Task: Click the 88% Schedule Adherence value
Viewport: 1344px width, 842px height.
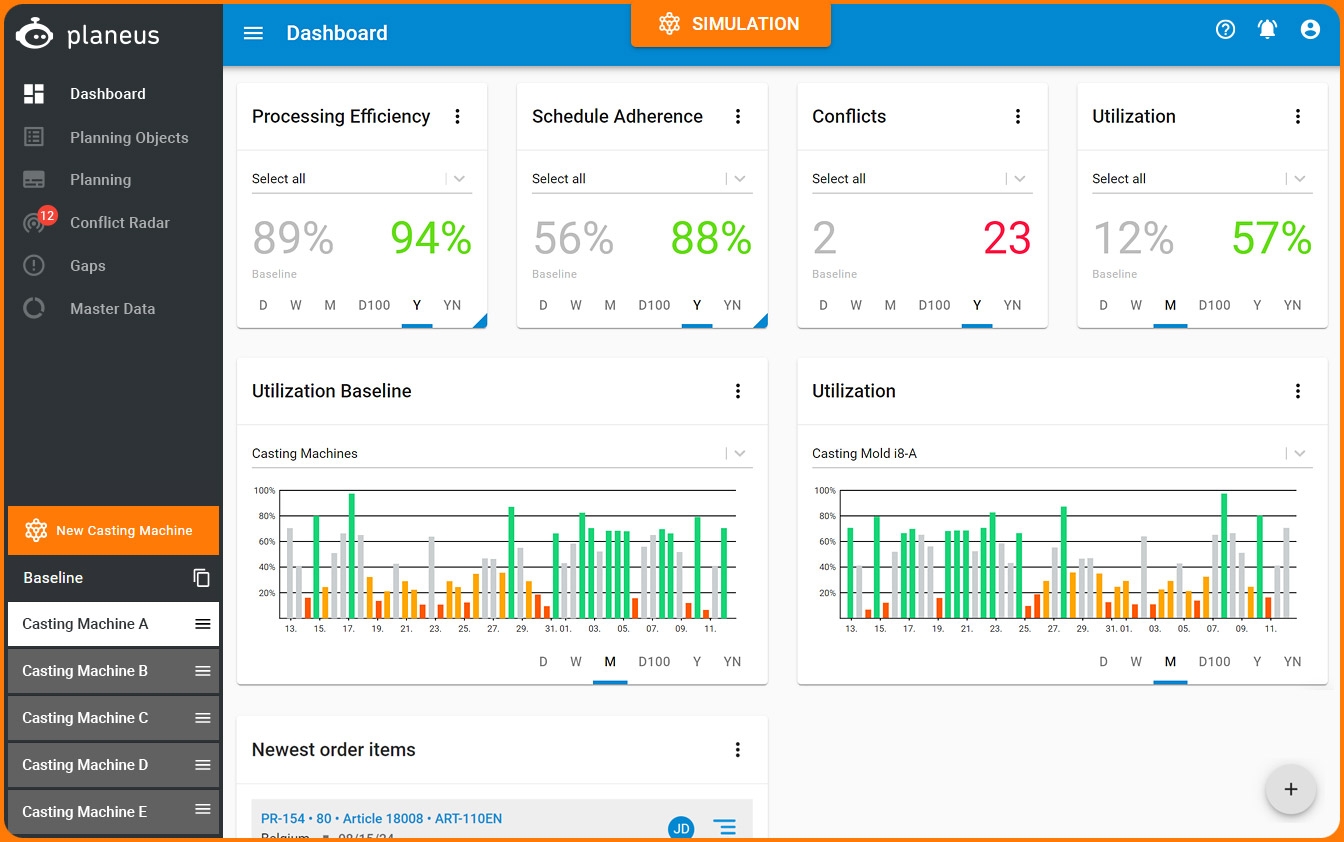Action: coord(710,238)
